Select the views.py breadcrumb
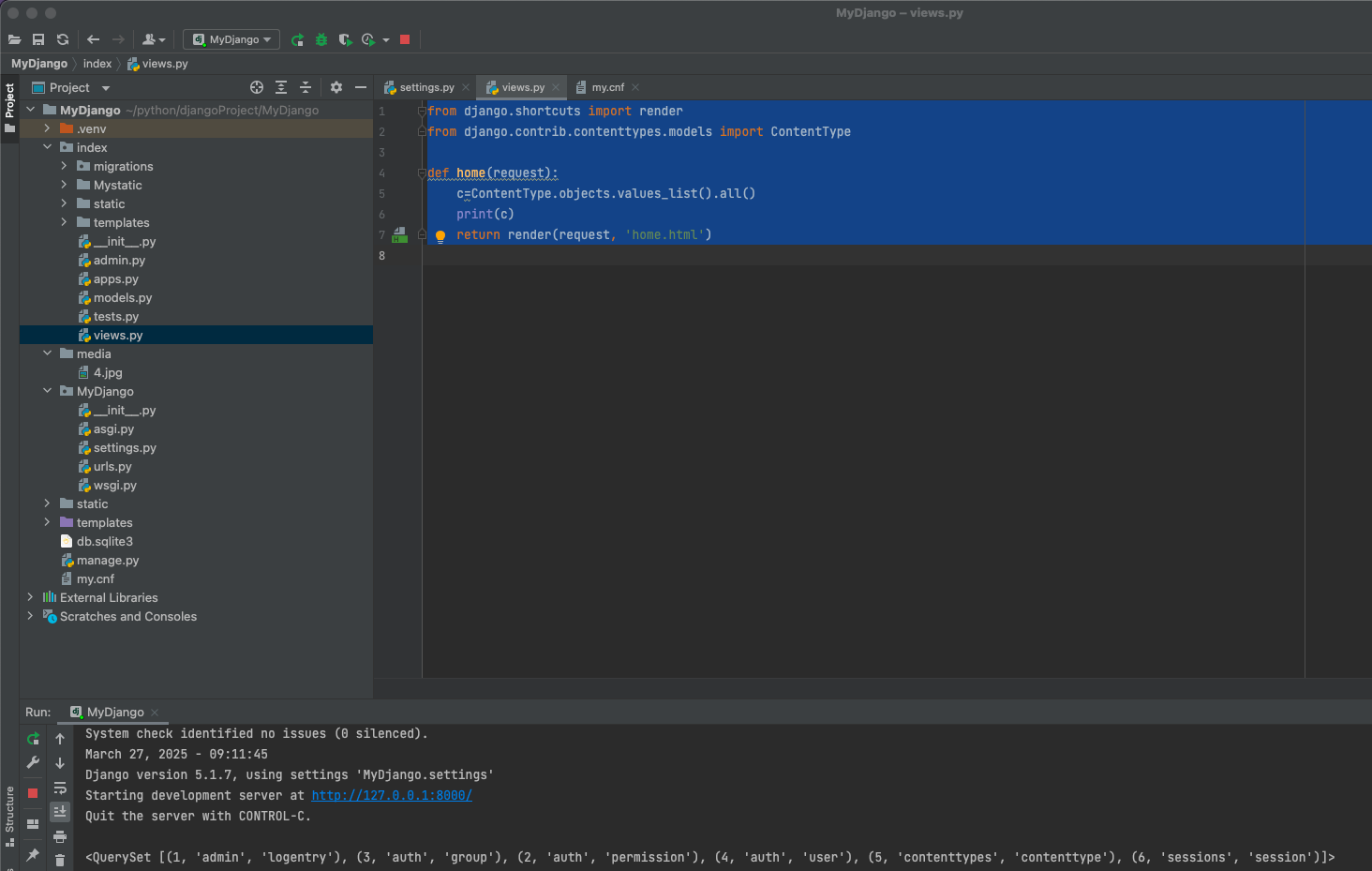 point(157,64)
